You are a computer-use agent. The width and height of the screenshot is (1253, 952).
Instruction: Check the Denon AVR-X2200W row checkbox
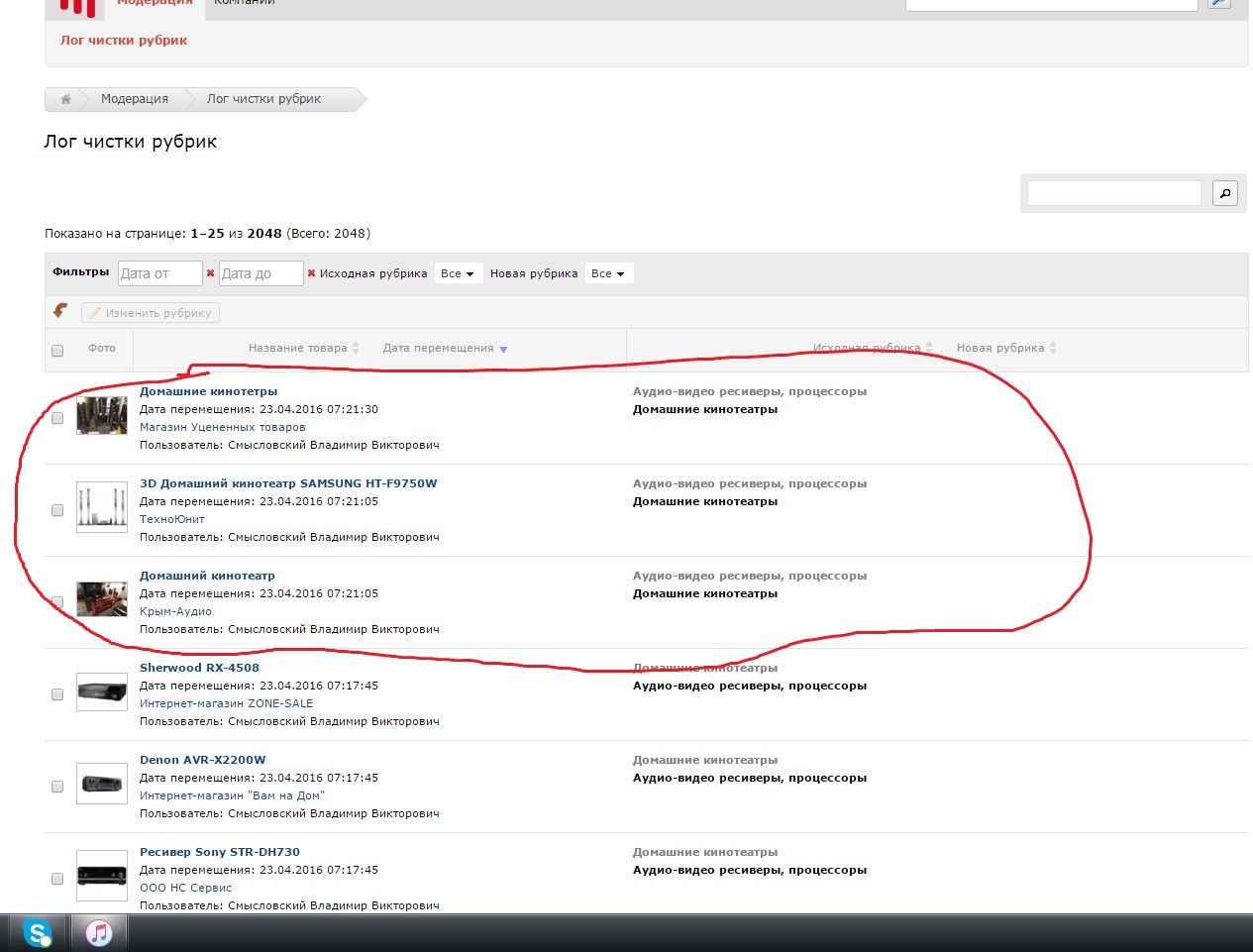pyautogui.click(x=57, y=787)
